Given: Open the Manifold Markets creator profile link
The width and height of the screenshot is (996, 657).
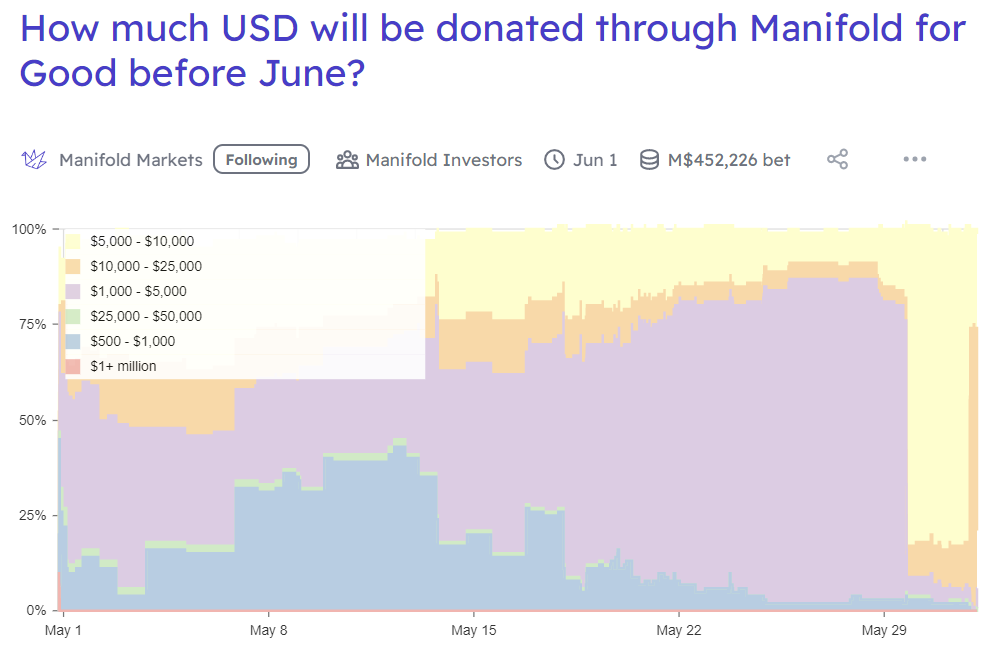Looking at the screenshot, I should (131, 160).
